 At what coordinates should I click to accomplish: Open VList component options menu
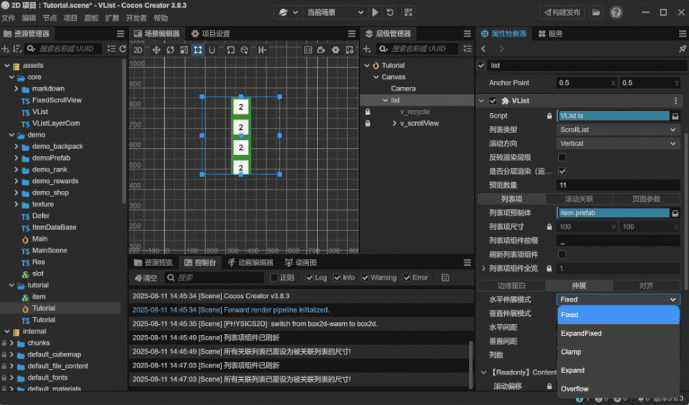676,101
